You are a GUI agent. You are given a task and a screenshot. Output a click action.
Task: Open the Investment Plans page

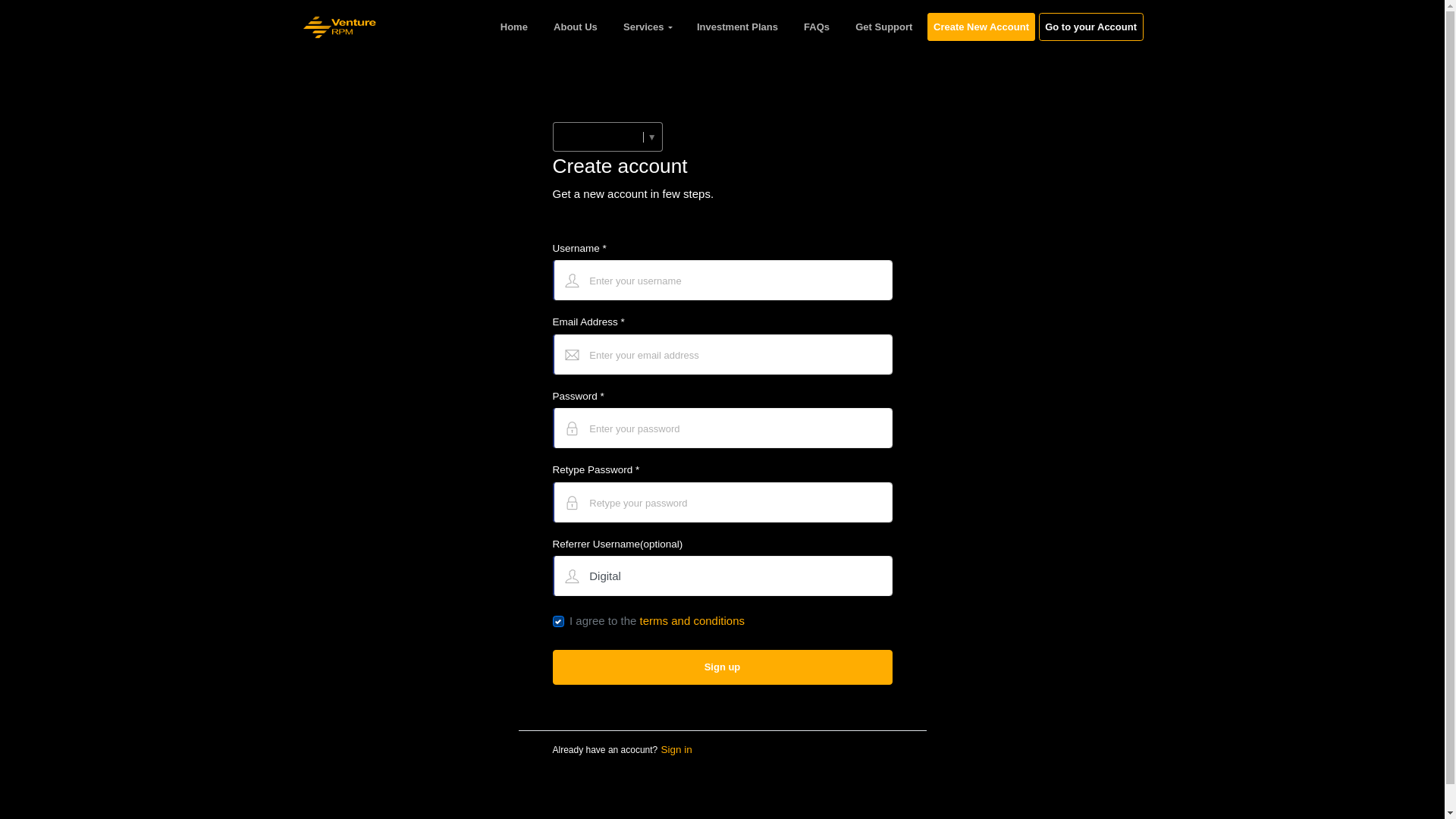[x=737, y=27]
